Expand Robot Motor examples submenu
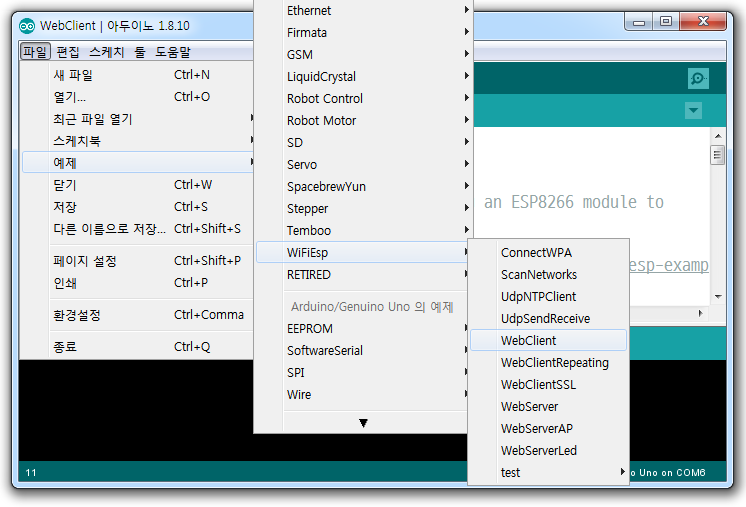Viewport: 746px width, 507px height. (364, 120)
